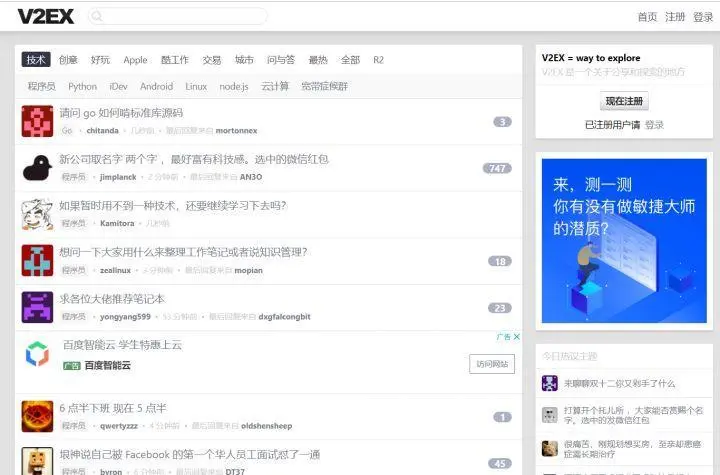Click yongyang599's purple pixel avatar

37,307
